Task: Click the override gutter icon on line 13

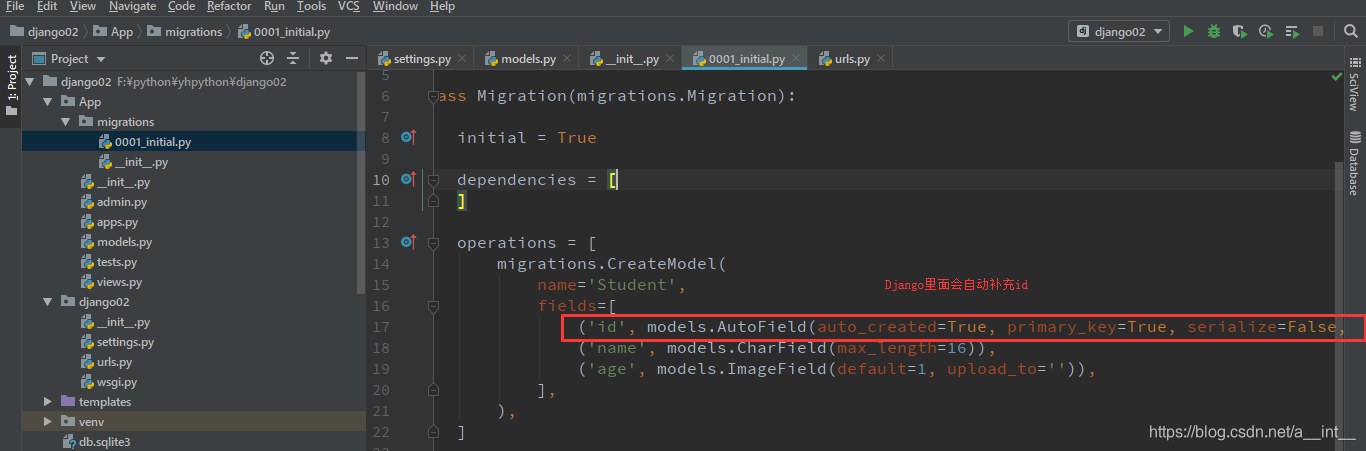Action: pos(408,242)
